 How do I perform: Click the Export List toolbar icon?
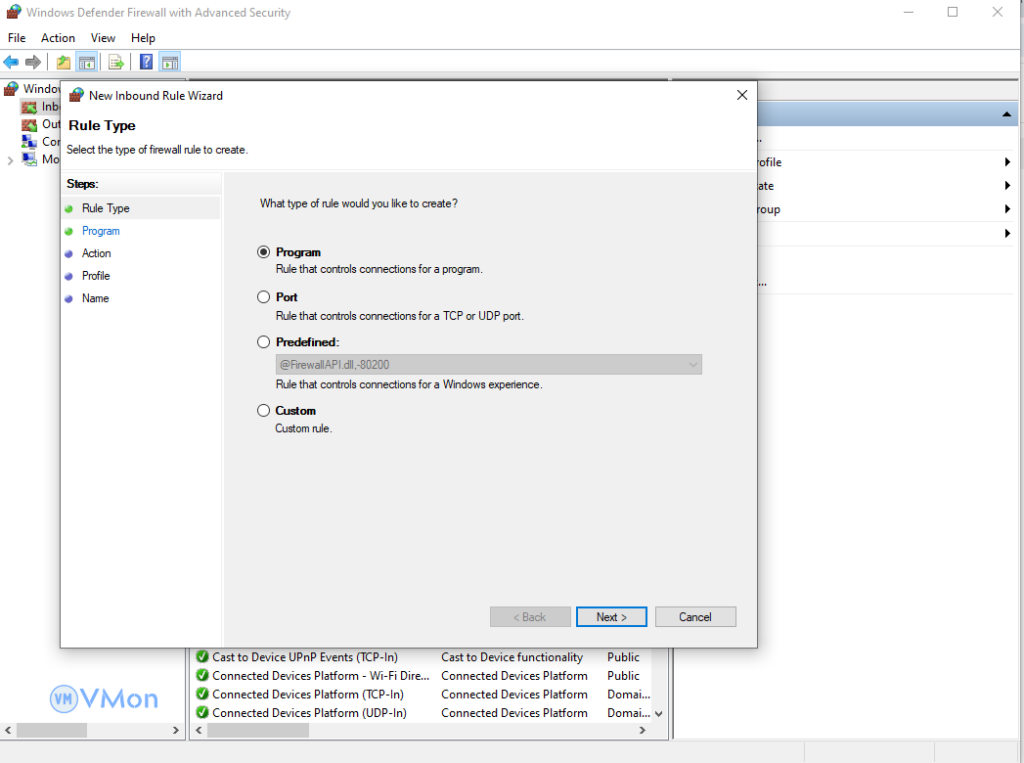coord(116,62)
